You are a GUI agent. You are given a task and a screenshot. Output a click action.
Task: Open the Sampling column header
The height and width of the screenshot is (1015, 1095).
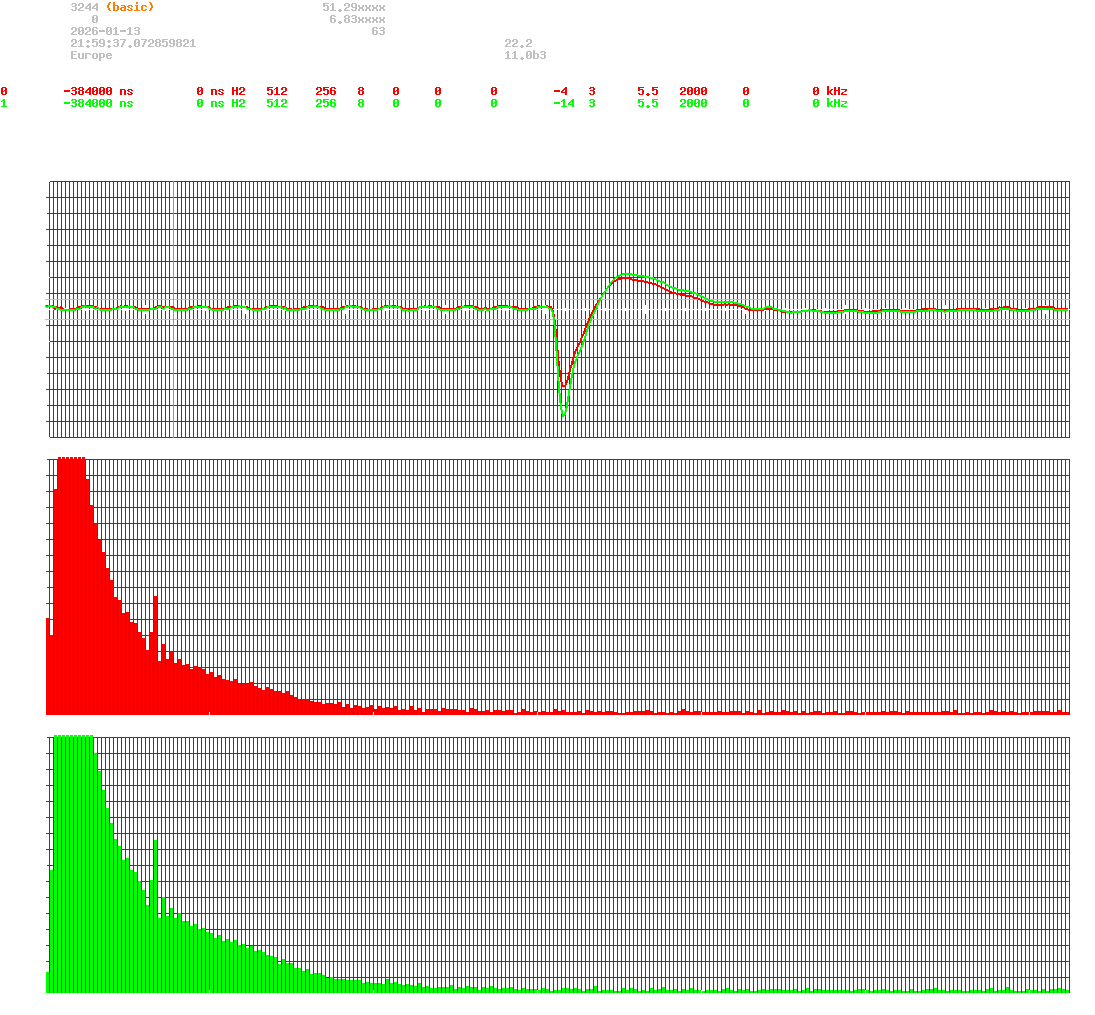pyautogui.click(x=707, y=79)
